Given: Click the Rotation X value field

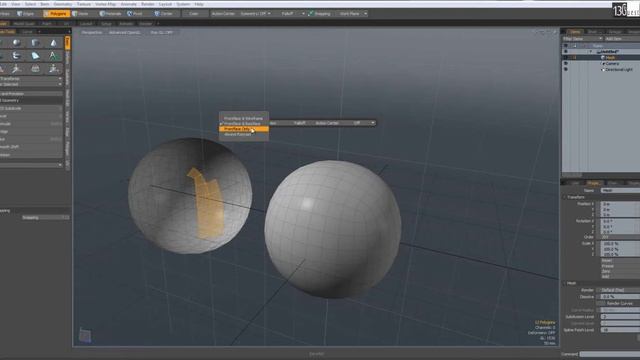Looking at the screenshot, I should [620, 221].
